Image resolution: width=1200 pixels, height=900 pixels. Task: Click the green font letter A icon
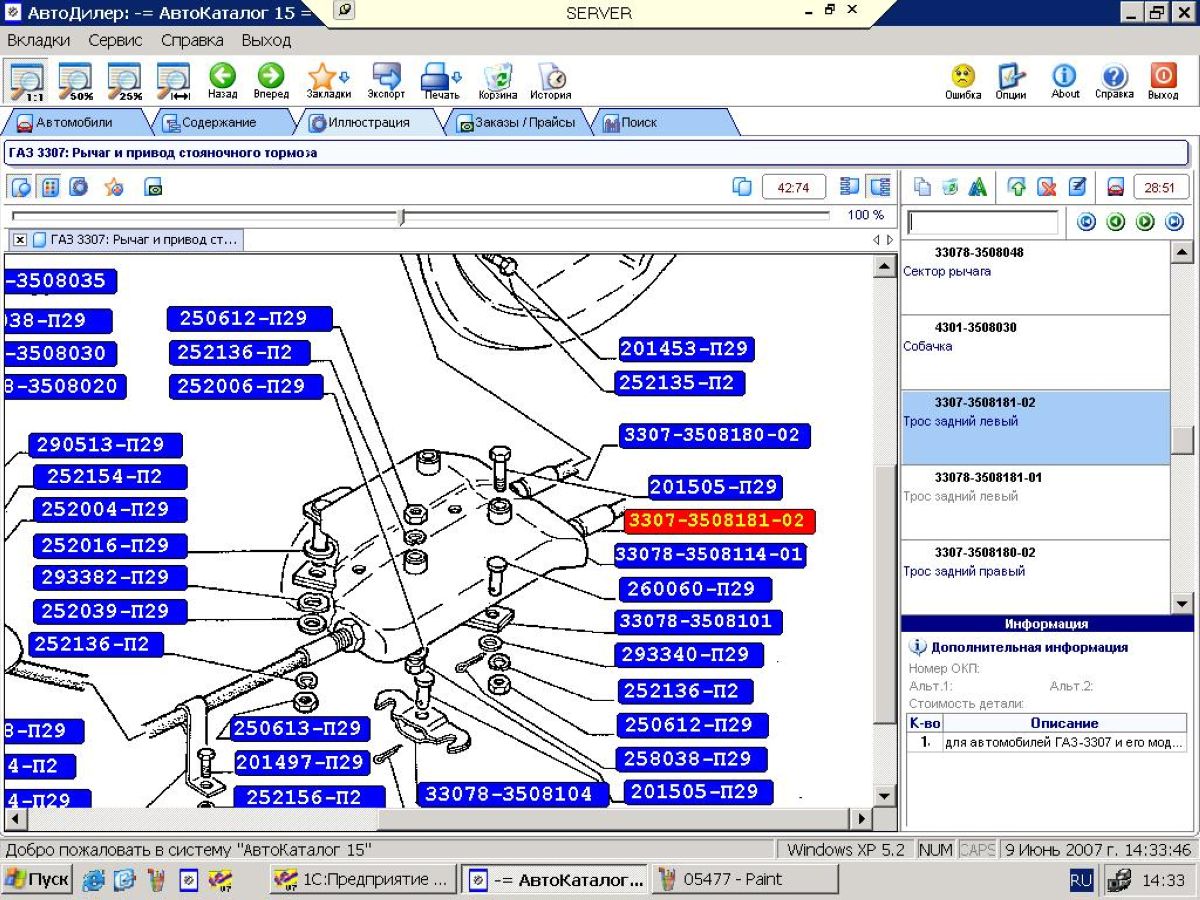coord(978,187)
